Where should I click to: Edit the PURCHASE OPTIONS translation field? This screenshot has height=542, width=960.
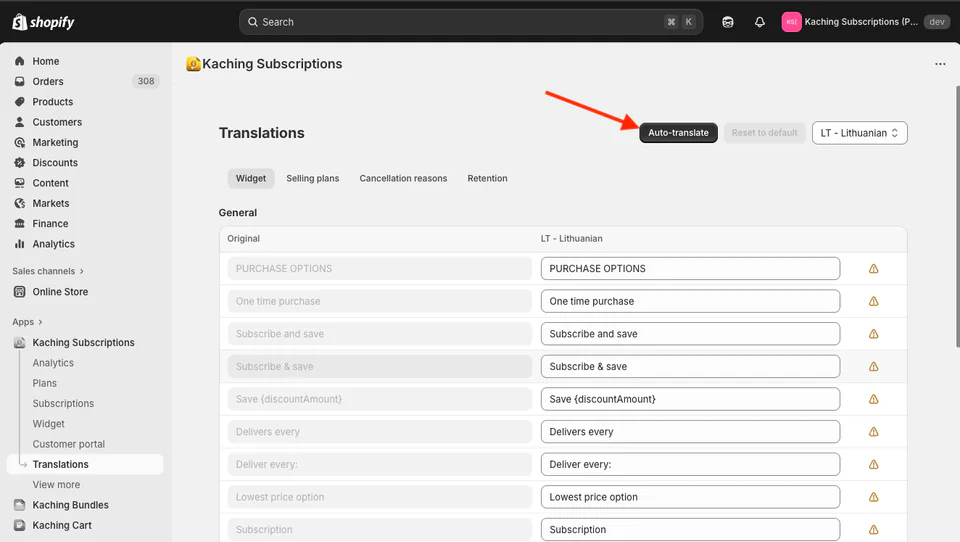point(690,268)
